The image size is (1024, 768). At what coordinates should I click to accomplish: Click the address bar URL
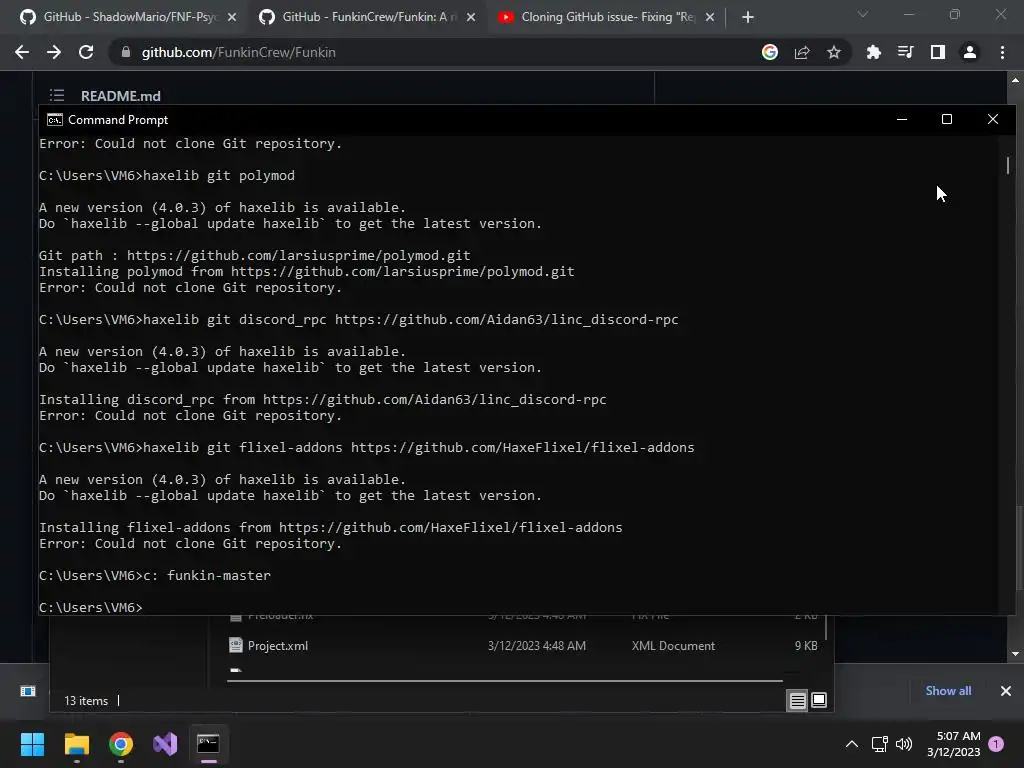[x=238, y=52]
